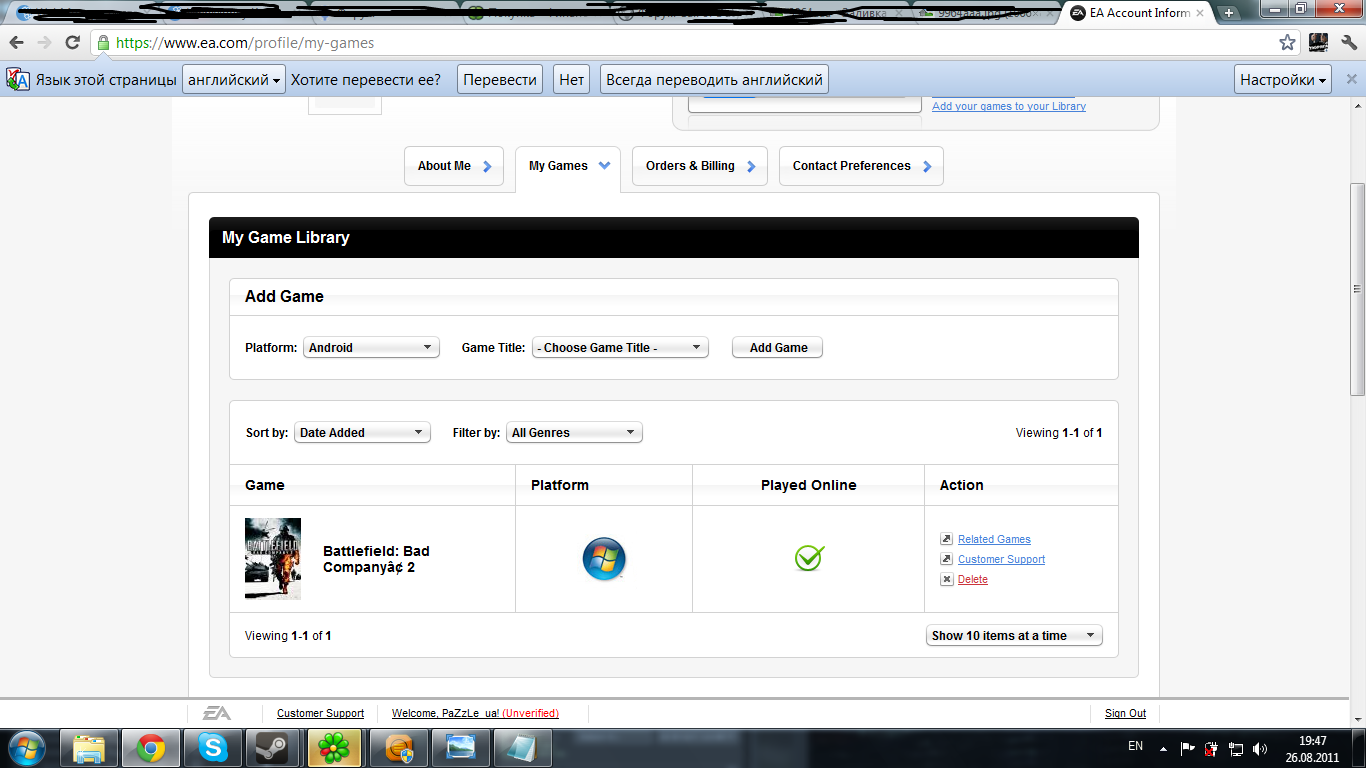1366x768 pixels.
Task: Click the Add Game button
Action: coord(778,347)
